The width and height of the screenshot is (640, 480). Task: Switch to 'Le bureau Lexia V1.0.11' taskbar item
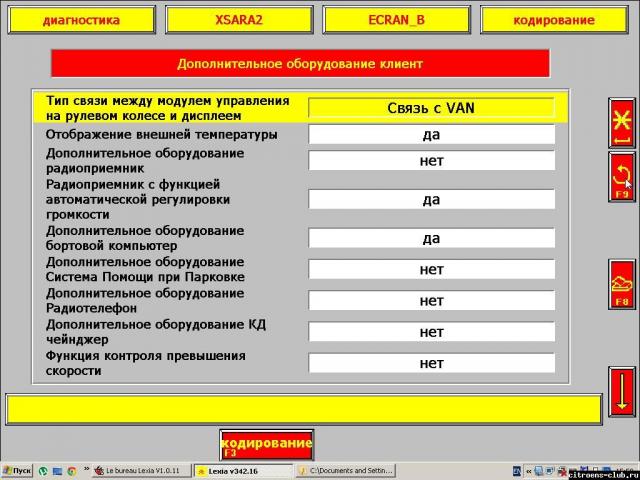pos(141,471)
